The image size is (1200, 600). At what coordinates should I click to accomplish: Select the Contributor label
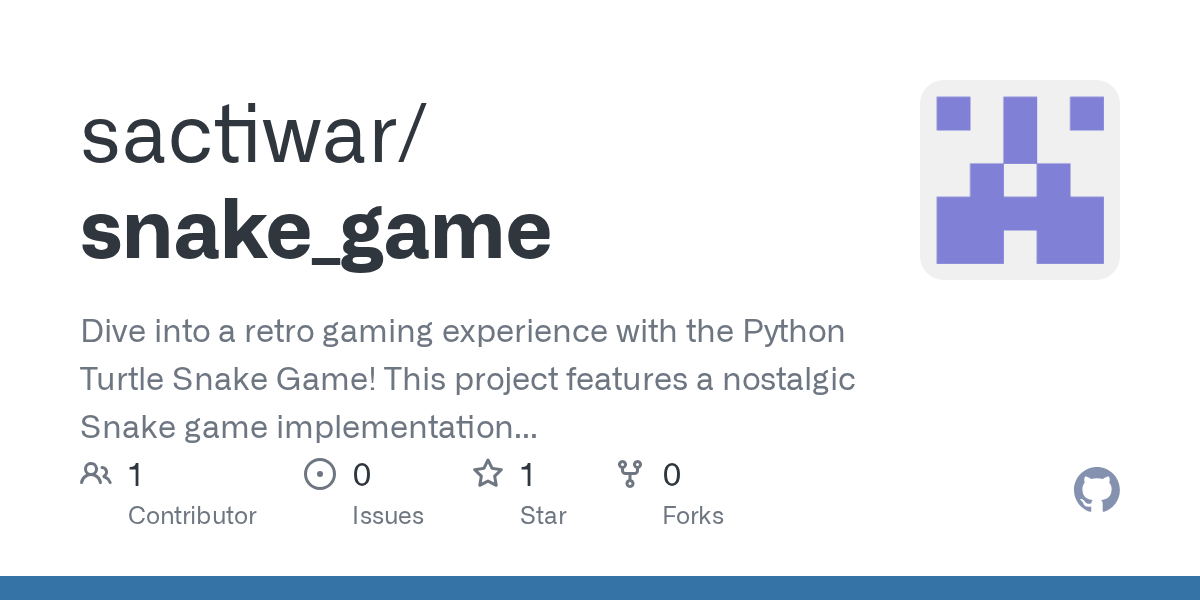pyautogui.click(x=192, y=516)
